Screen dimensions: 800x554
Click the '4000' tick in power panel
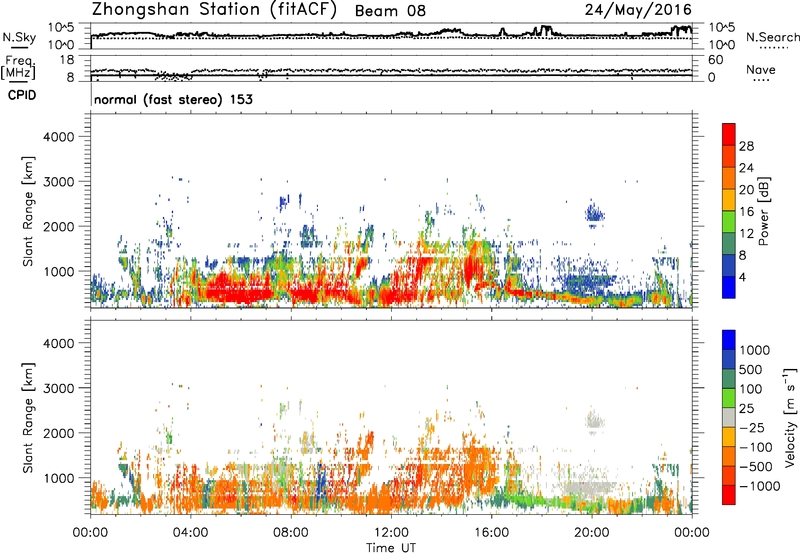58,137
